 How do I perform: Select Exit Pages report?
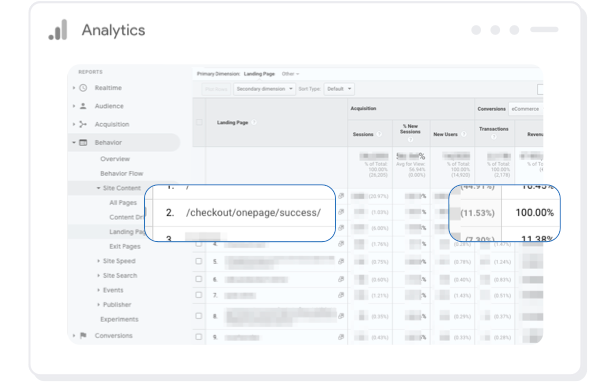point(125,246)
